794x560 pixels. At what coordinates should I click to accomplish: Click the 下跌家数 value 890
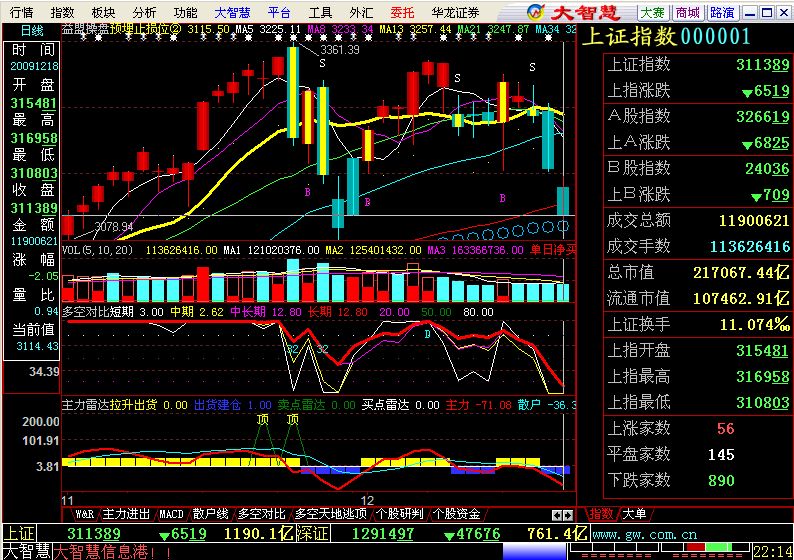click(721, 481)
